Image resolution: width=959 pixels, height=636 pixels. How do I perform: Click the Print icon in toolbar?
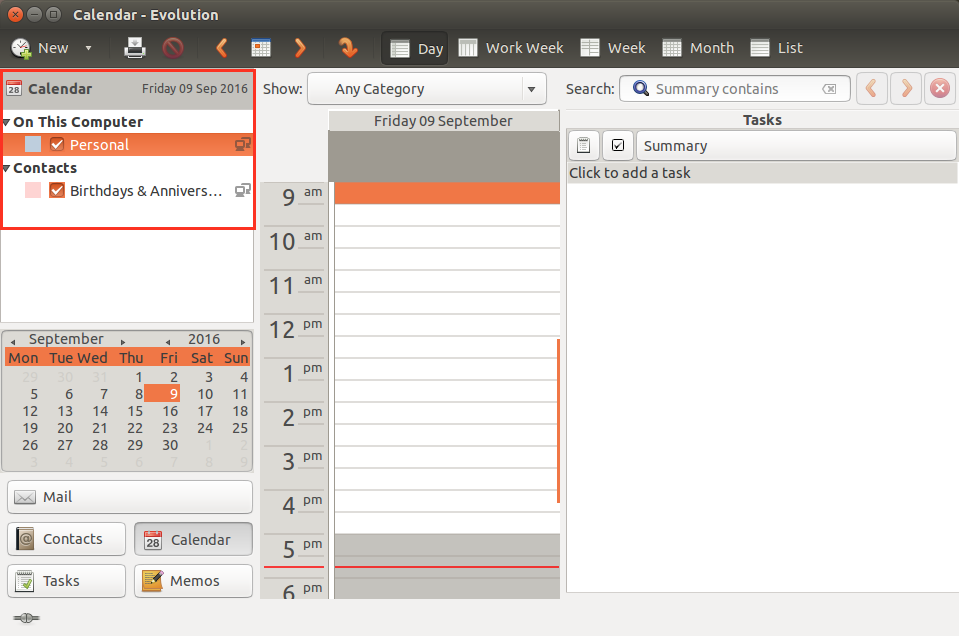[135, 47]
